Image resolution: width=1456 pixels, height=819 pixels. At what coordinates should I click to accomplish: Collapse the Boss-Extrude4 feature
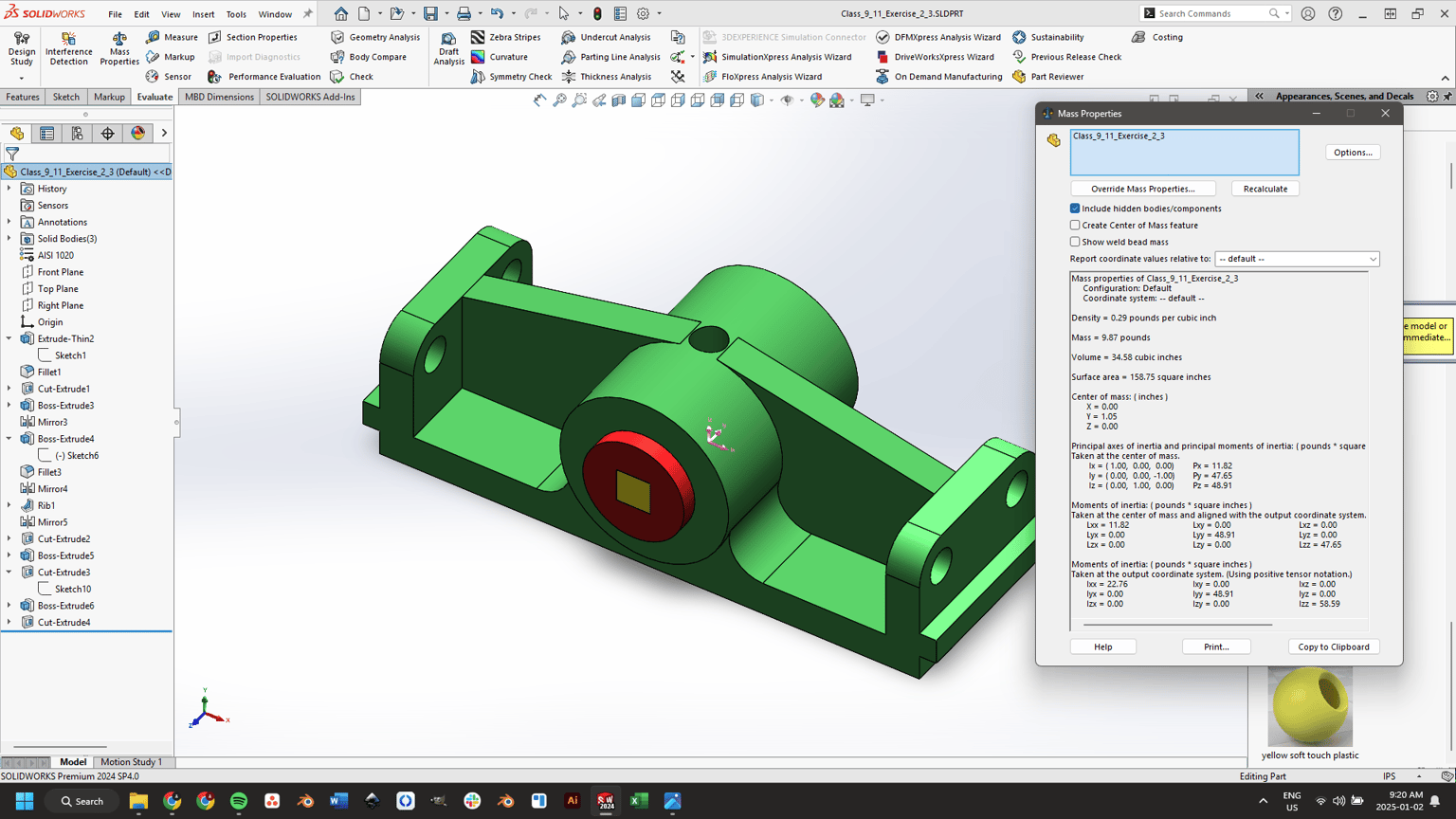pos(9,439)
